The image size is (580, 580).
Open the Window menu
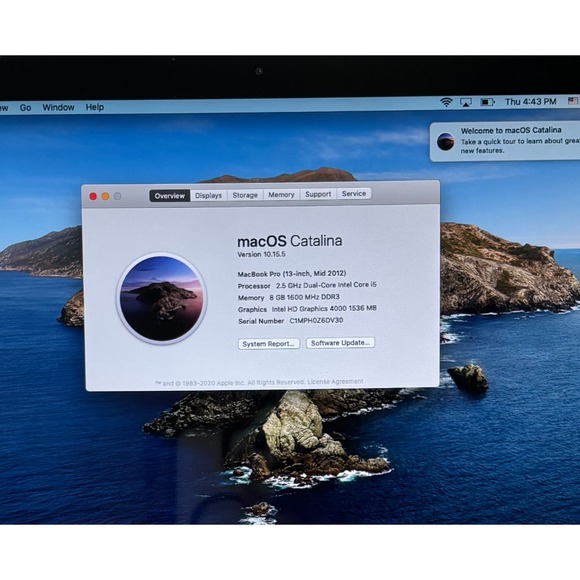click(58, 107)
